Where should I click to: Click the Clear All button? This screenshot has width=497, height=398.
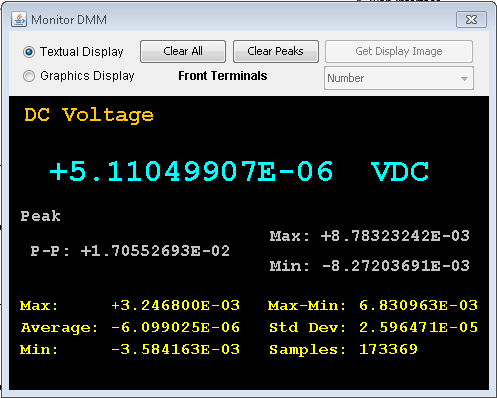point(183,51)
